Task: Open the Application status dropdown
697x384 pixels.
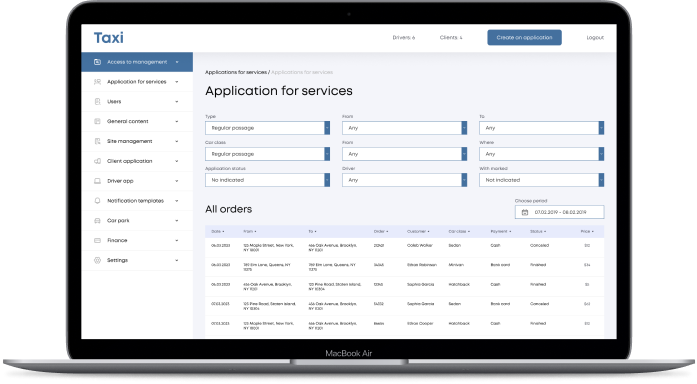Action: [267, 180]
